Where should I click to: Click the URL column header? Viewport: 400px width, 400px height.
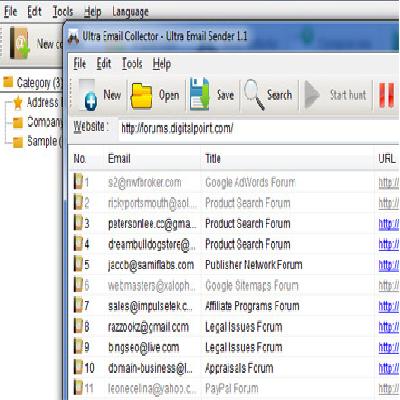(387, 159)
